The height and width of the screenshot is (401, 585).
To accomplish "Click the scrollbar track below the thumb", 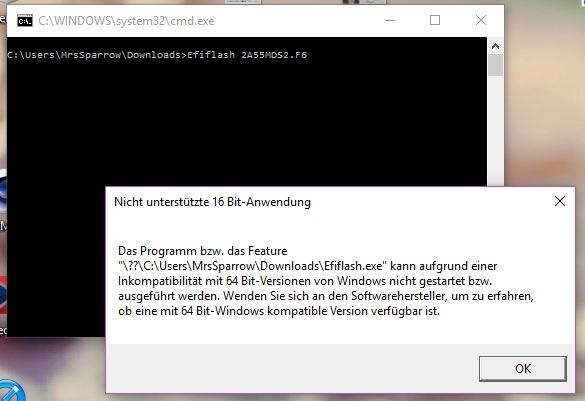I will pyautogui.click(x=495, y=131).
